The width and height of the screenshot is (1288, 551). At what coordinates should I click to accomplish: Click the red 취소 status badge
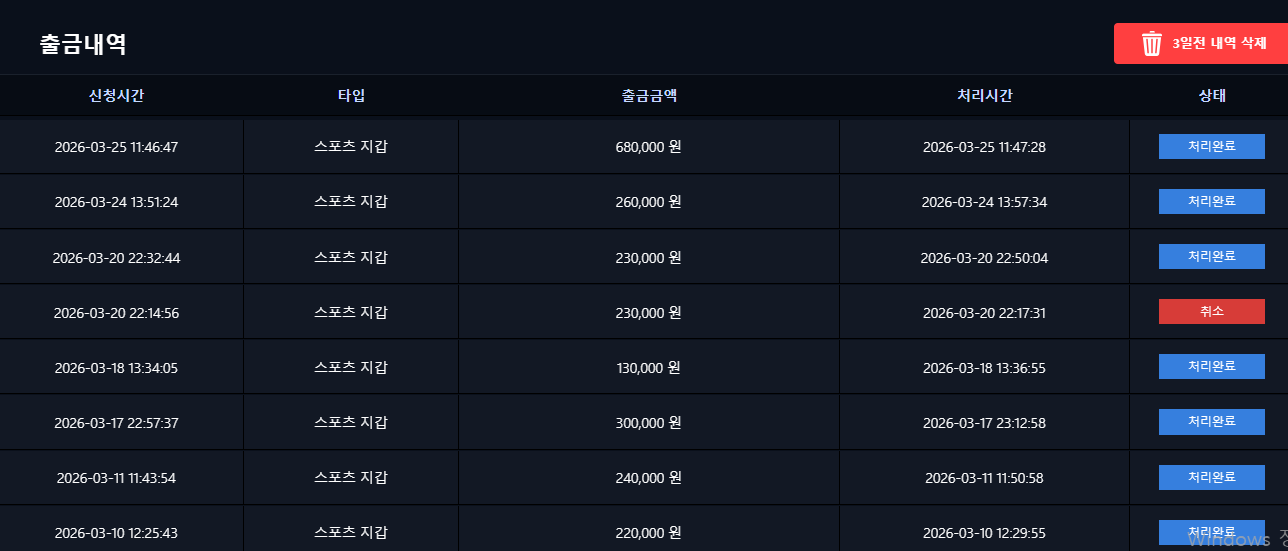tap(1212, 312)
